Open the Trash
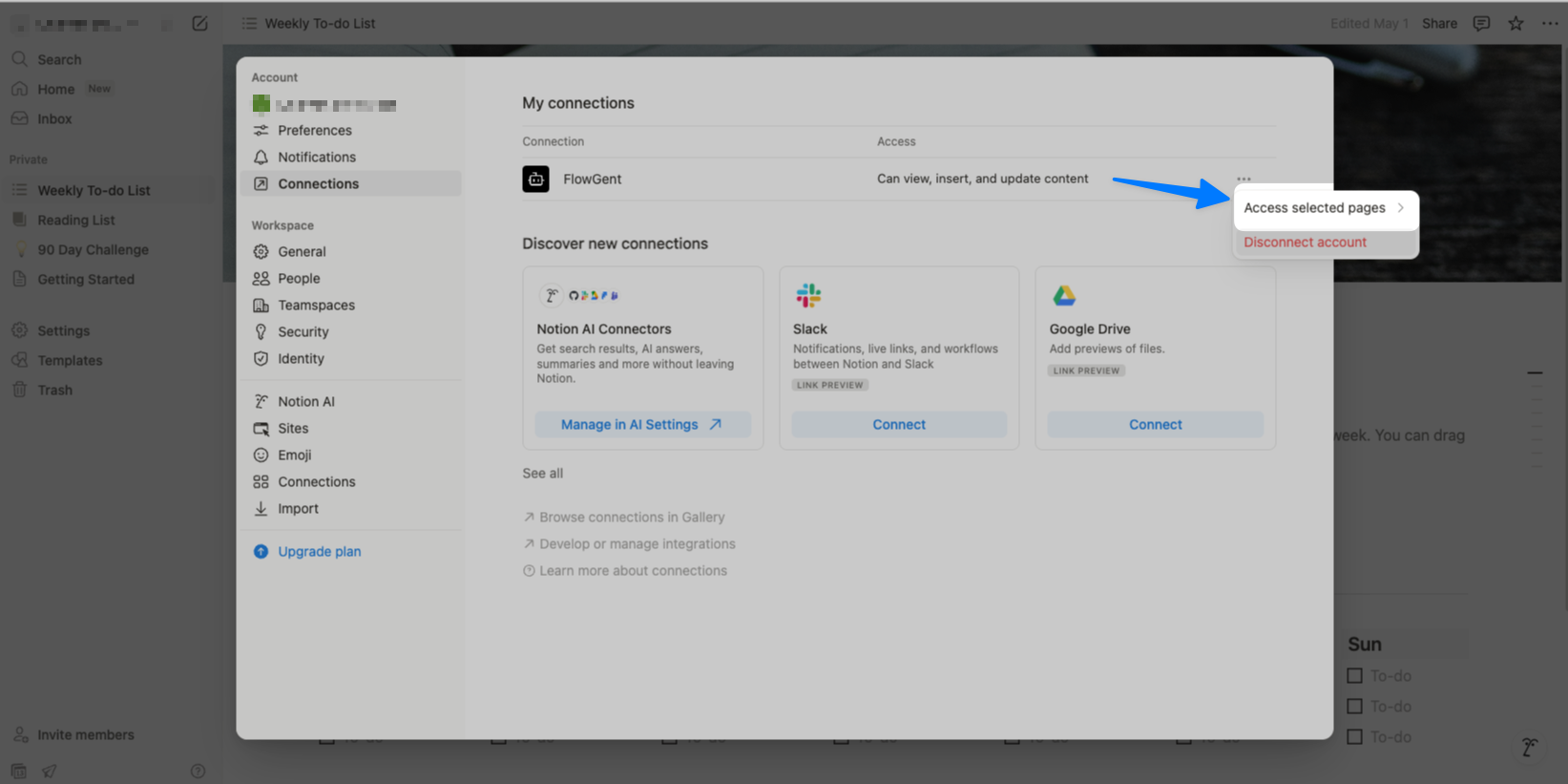This screenshot has width=1568, height=784. click(x=54, y=390)
